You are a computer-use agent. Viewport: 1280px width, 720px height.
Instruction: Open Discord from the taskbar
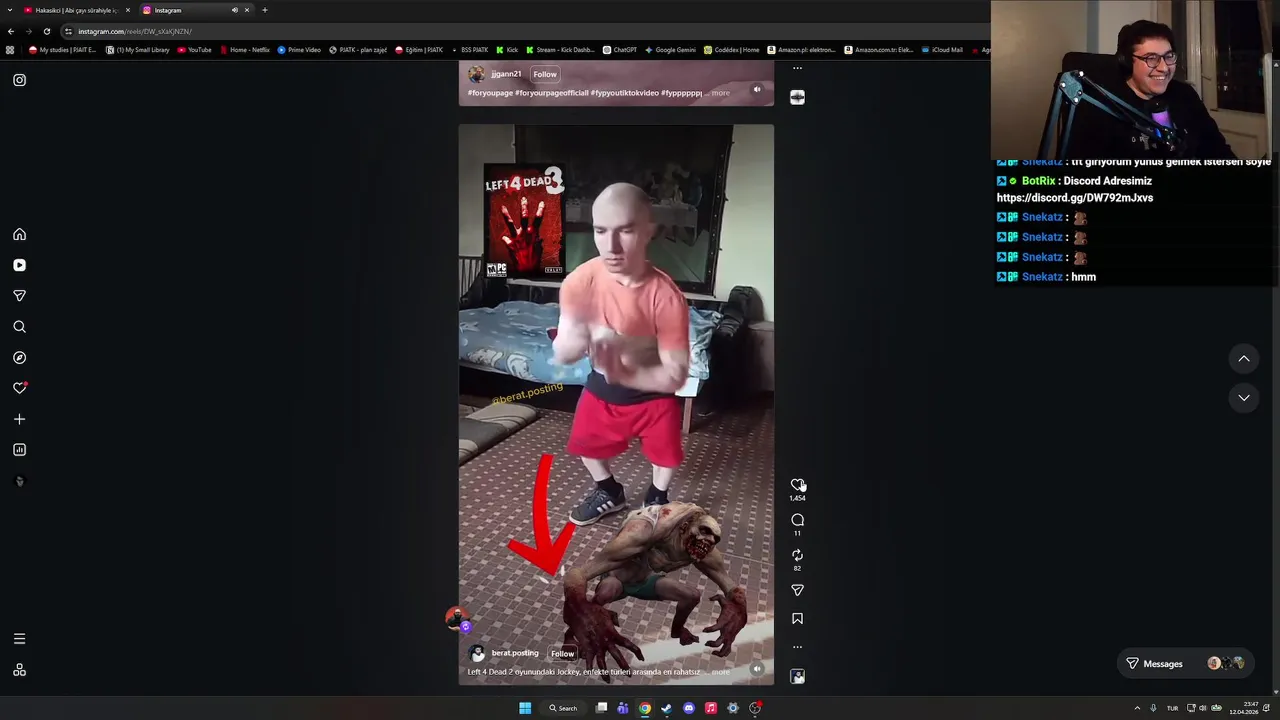(689, 708)
